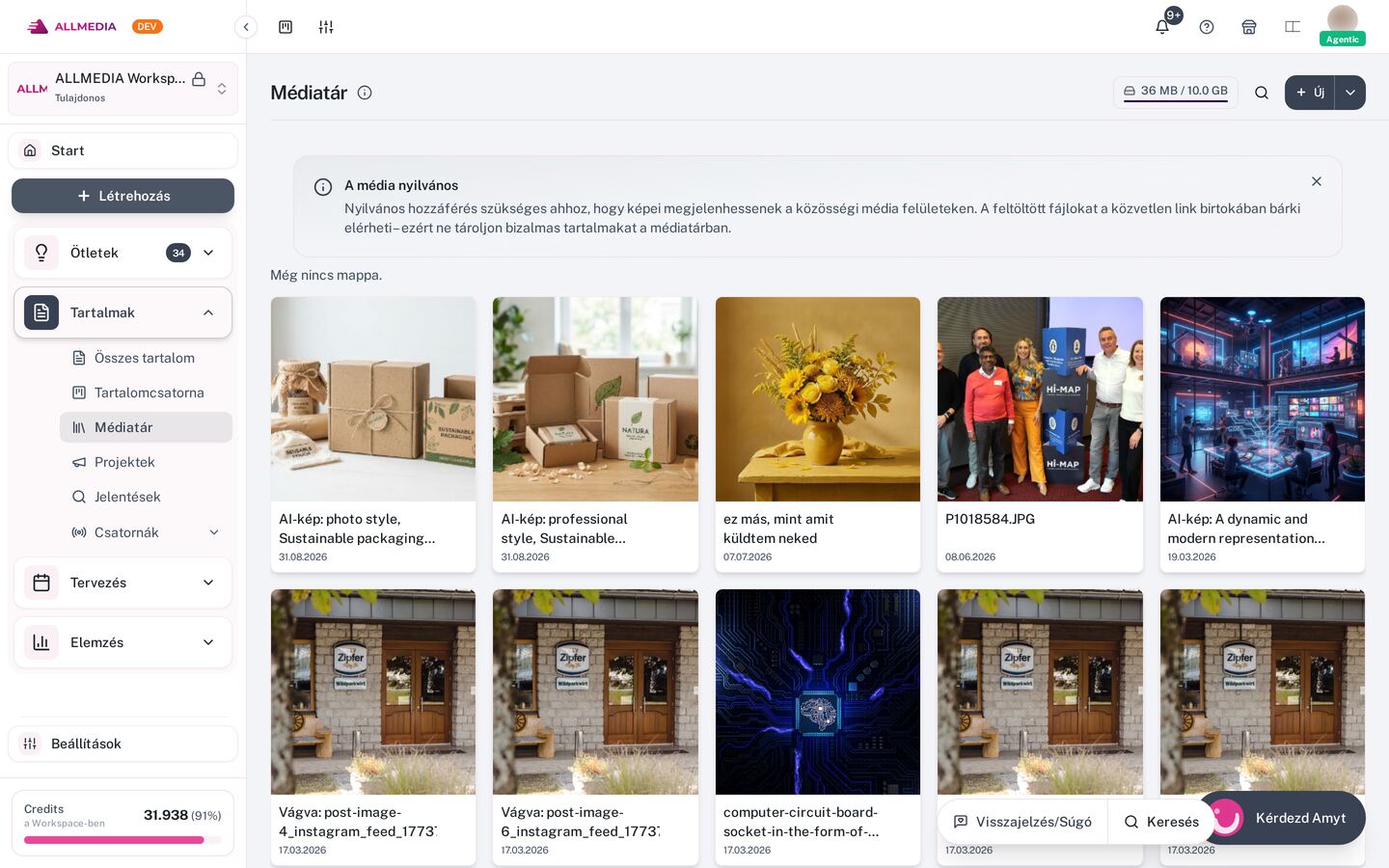Screen dimensions: 1389x868
Task: Dismiss the 'A média nyilvános' notice
Action: [1317, 181]
